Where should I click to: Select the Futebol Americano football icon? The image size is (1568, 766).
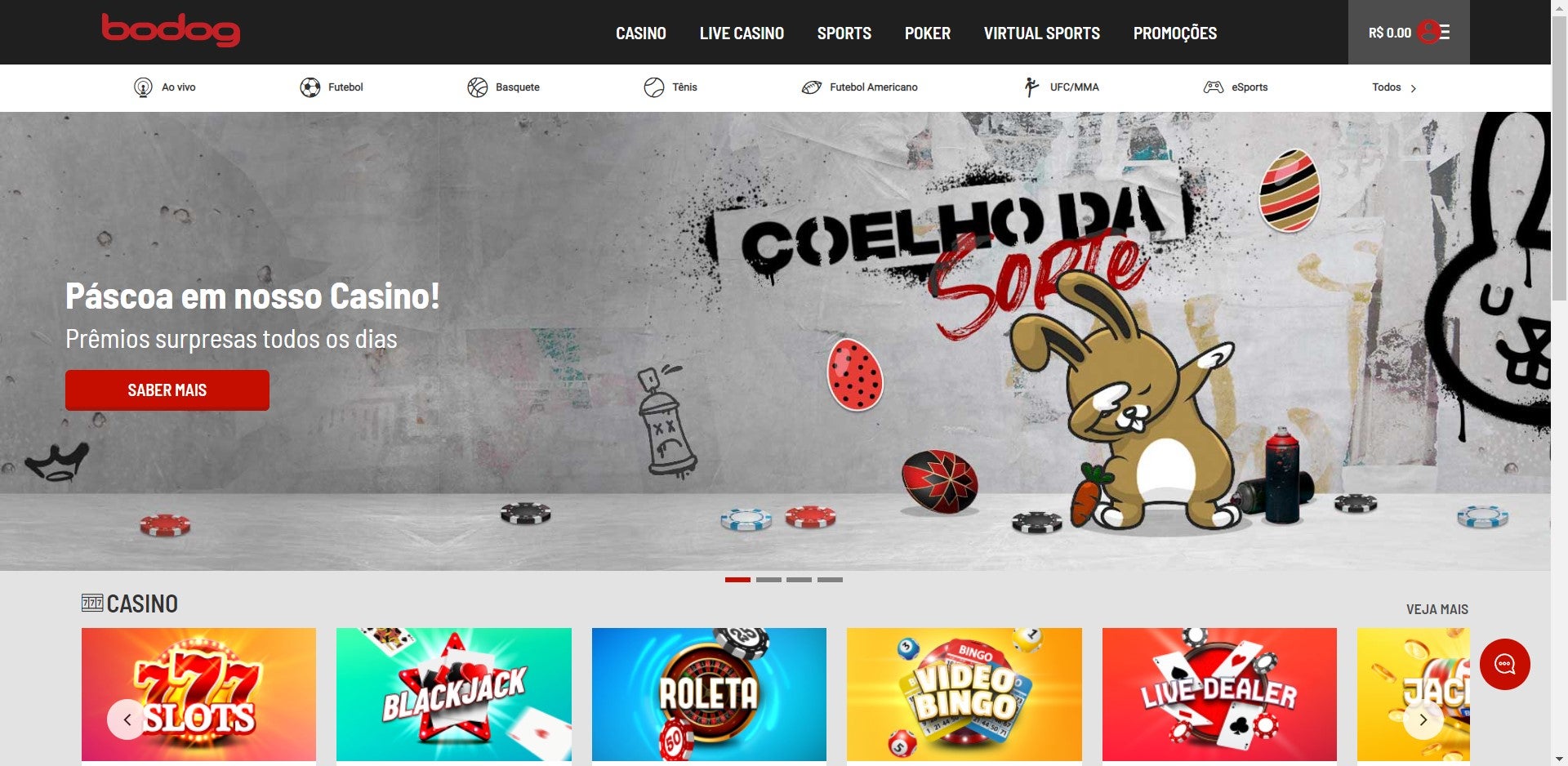pyautogui.click(x=812, y=87)
